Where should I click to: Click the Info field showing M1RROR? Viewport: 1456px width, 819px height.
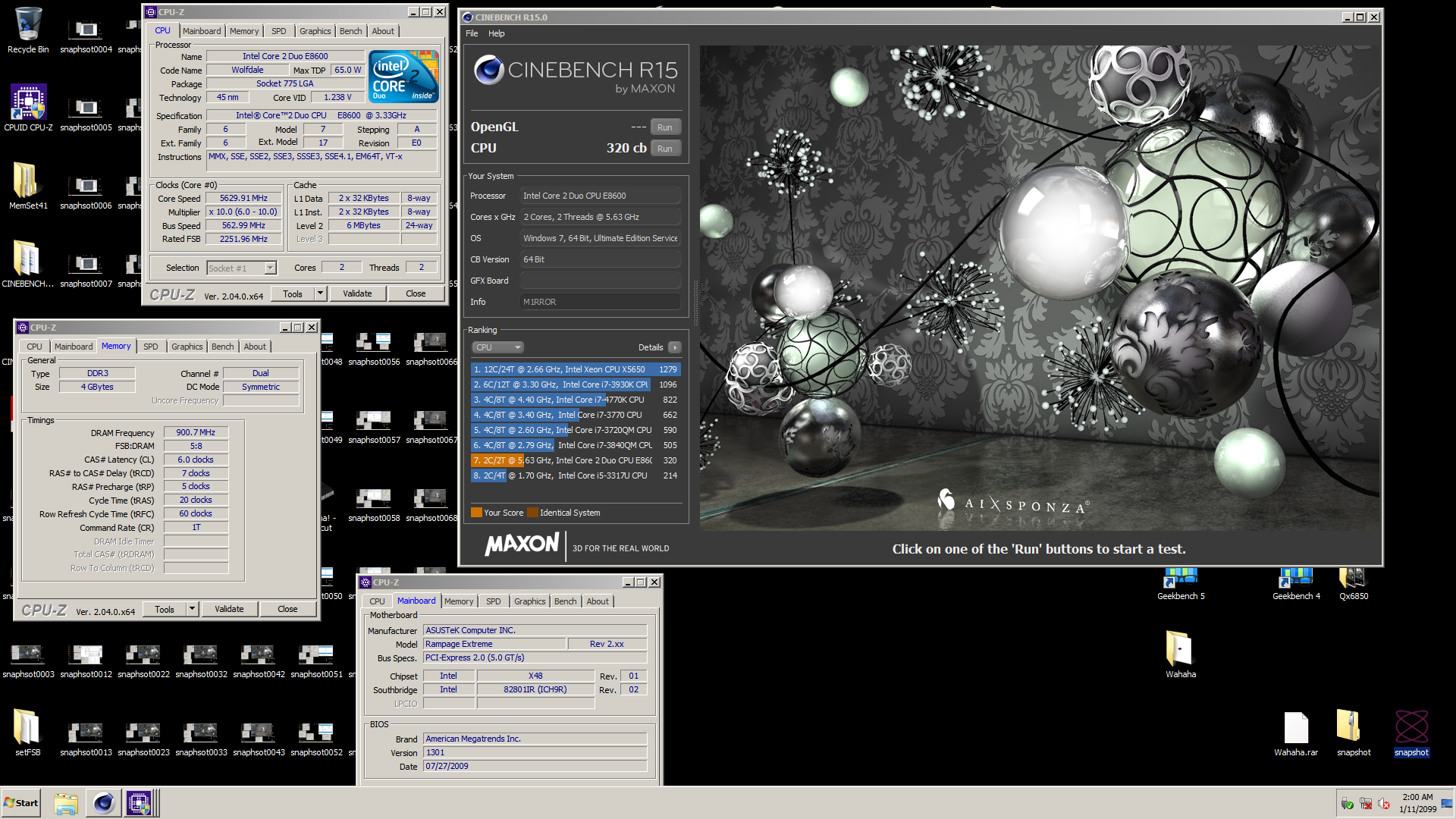pyautogui.click(x=601, y=302)
